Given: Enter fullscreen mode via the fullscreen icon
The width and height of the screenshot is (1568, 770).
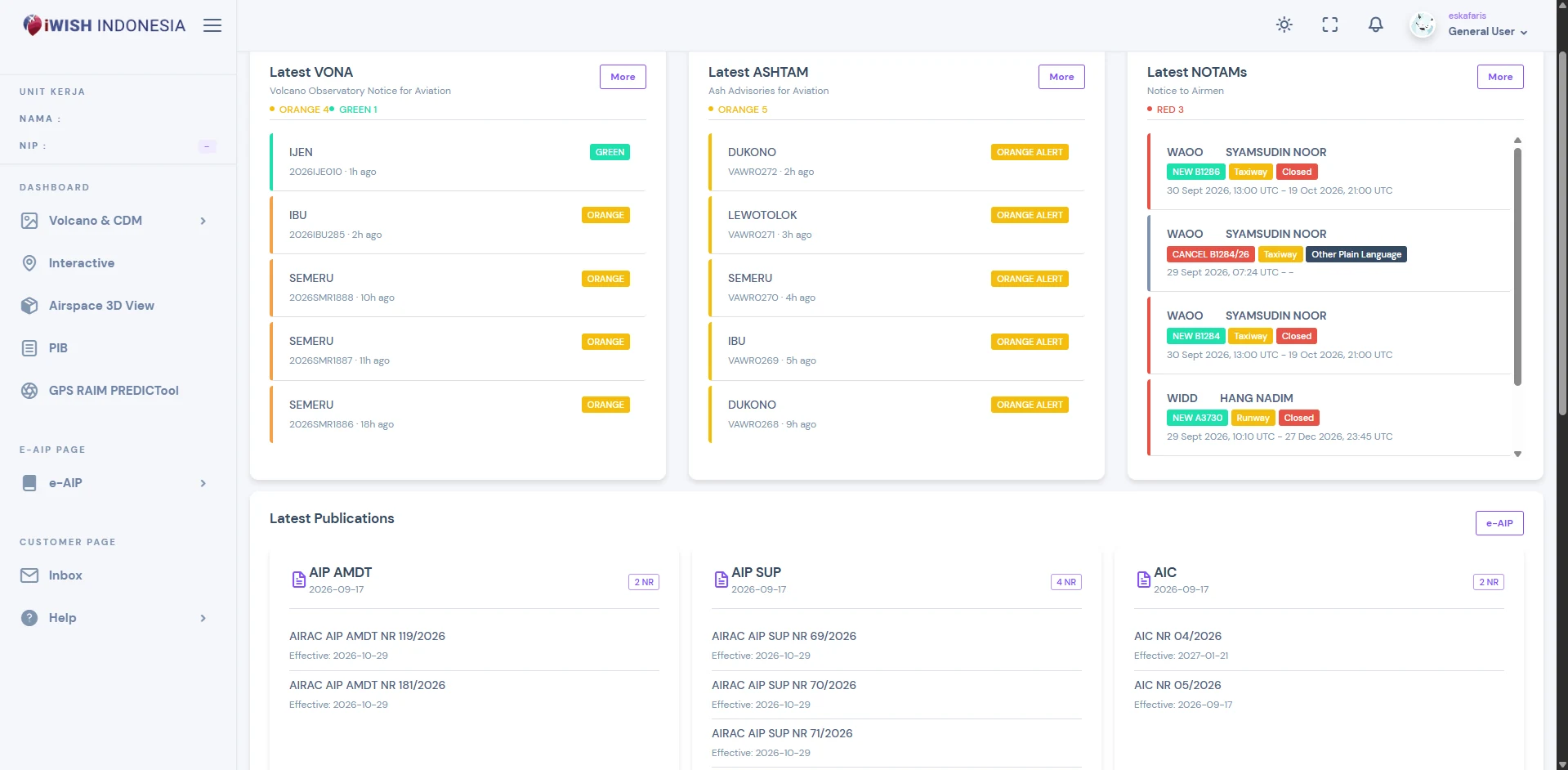Looking at the screenshot, I should tap(1330, 25).
